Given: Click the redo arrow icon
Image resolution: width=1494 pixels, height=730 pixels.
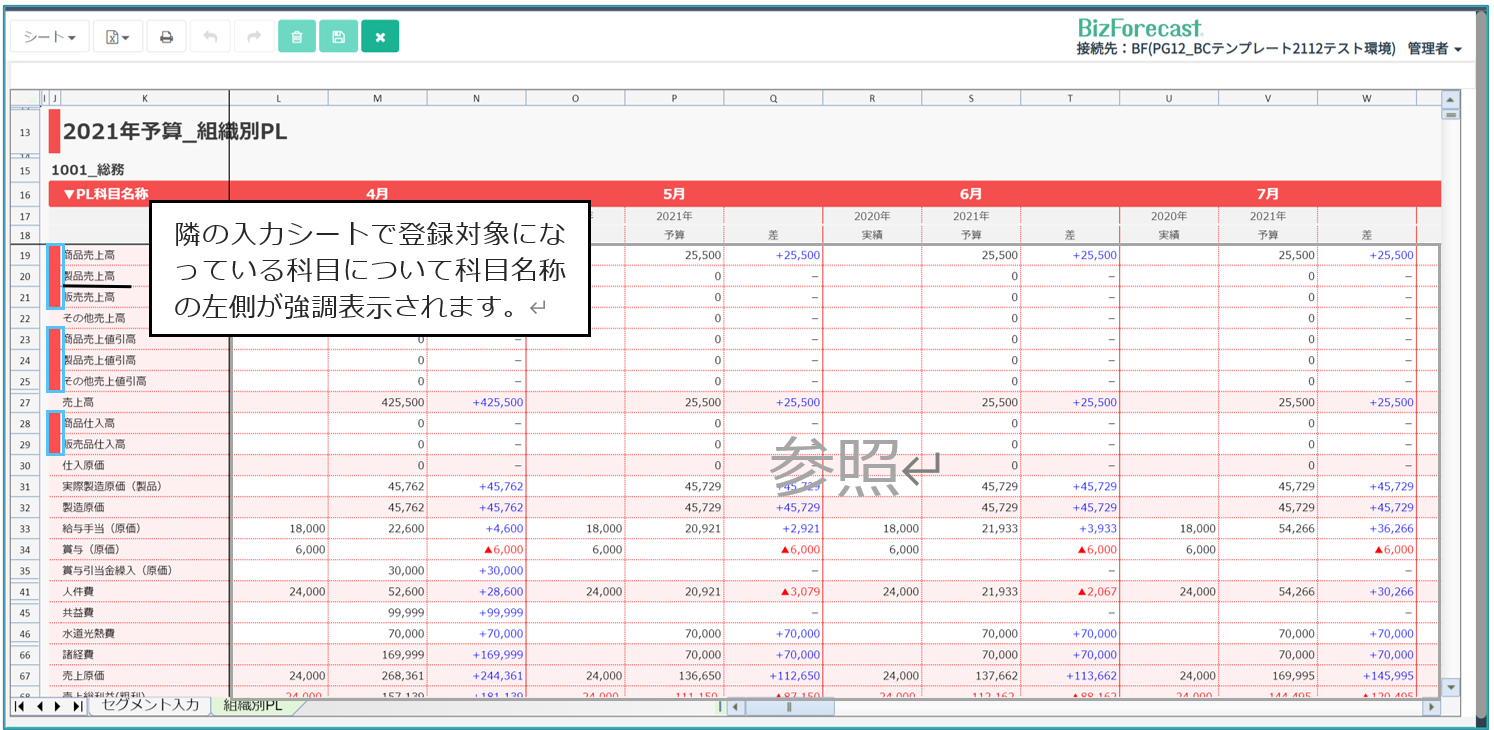Looking at the screenshot, I should (254, 37).
